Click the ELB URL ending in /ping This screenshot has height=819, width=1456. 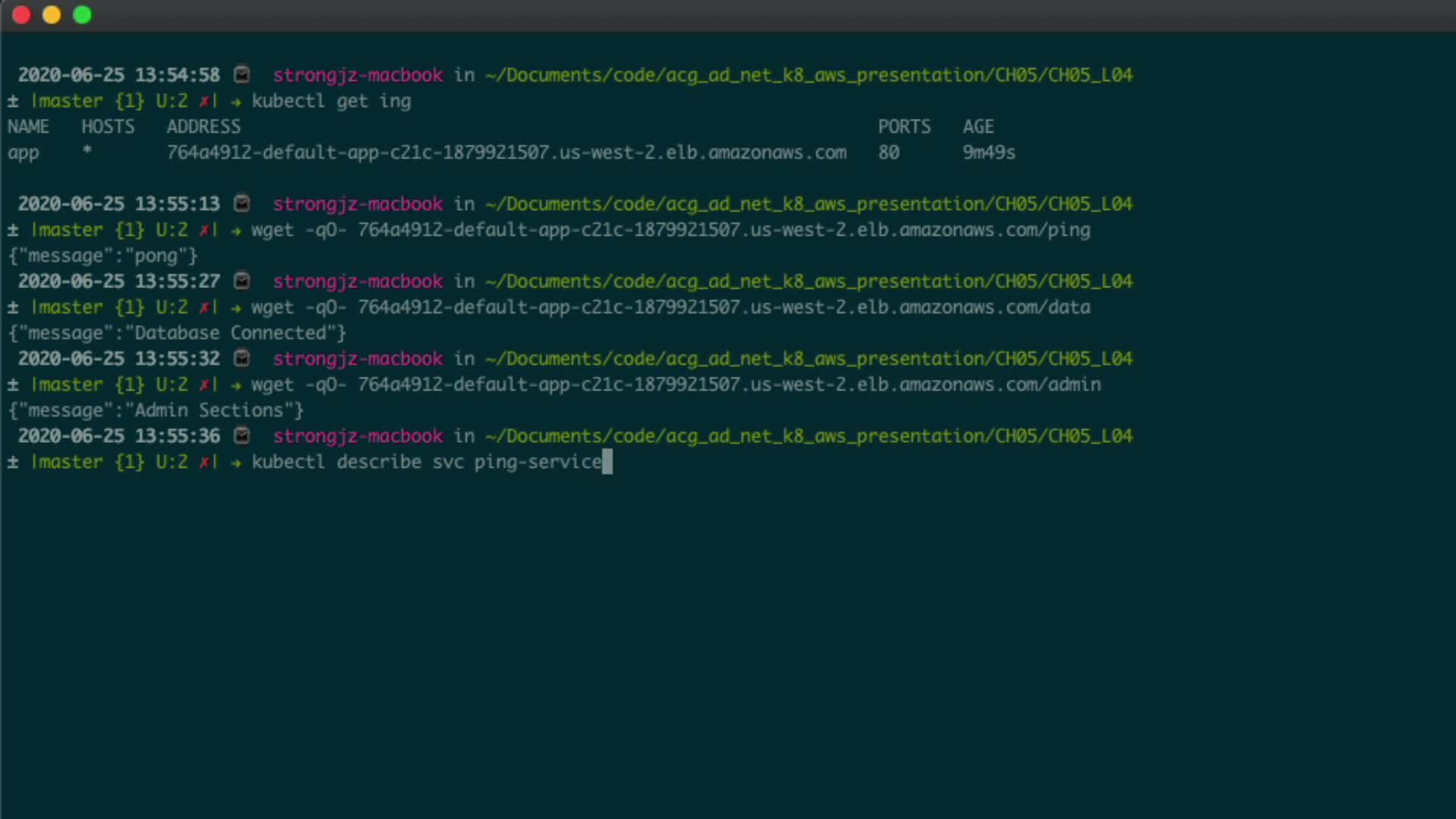coord(723,230)
